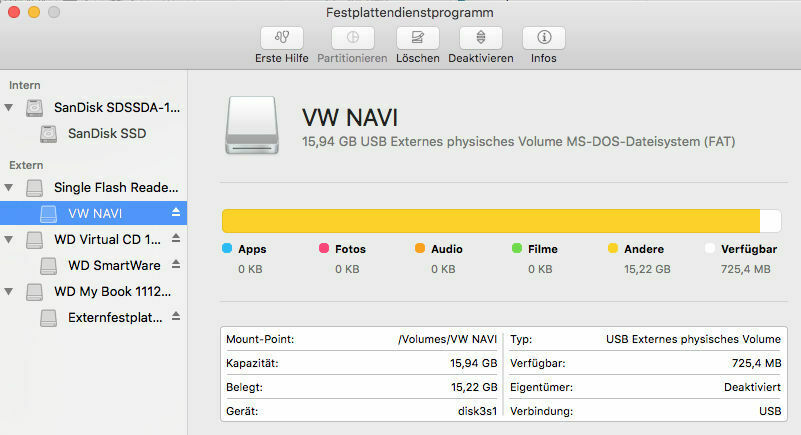Minimize window with yellow button

(34, 12)
